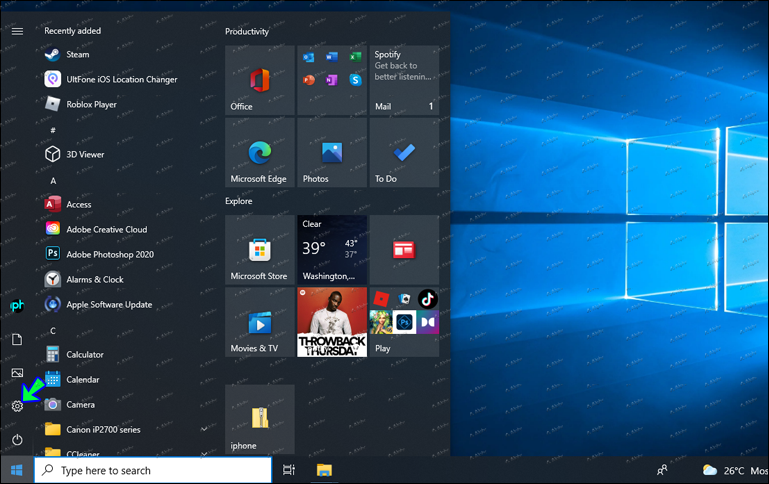Click the Windows Start button
The height and width of the screenshot is (484, 769).
coord(17,470)
